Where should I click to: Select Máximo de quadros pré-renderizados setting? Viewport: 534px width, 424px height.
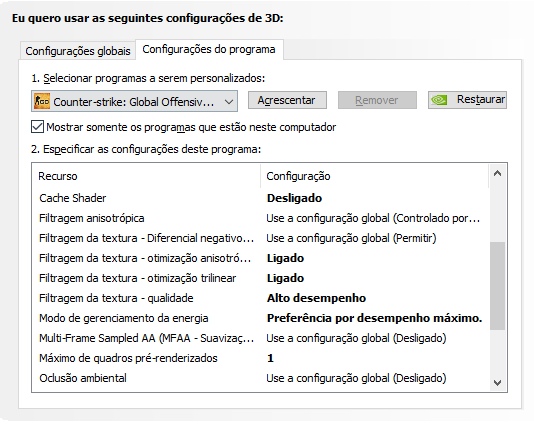261,358
